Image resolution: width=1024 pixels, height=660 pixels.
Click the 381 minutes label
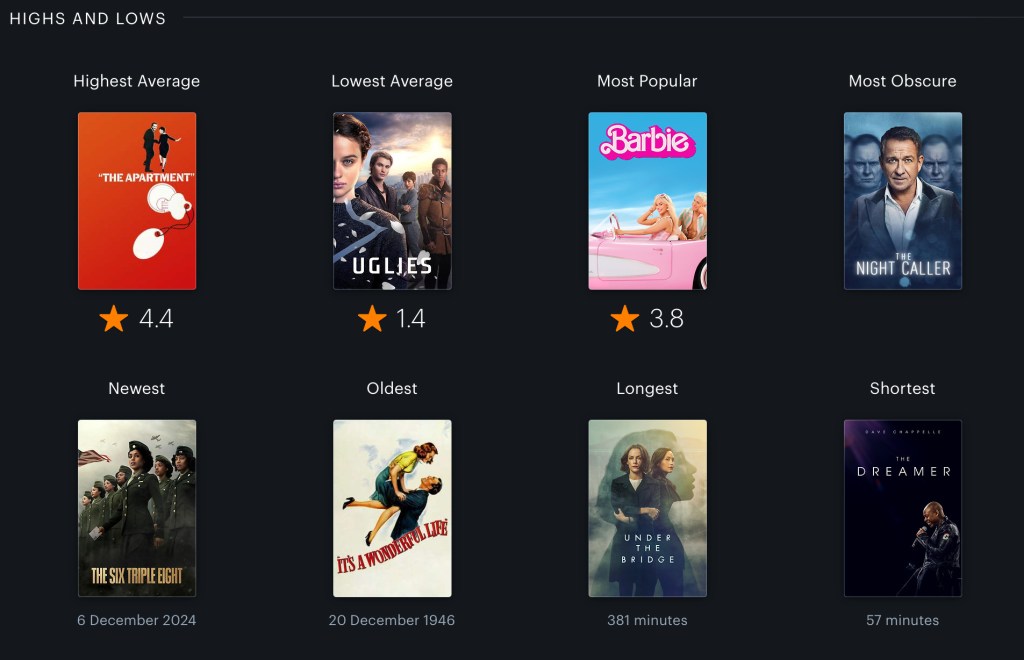pyautogui.click(x=647, y=620)
